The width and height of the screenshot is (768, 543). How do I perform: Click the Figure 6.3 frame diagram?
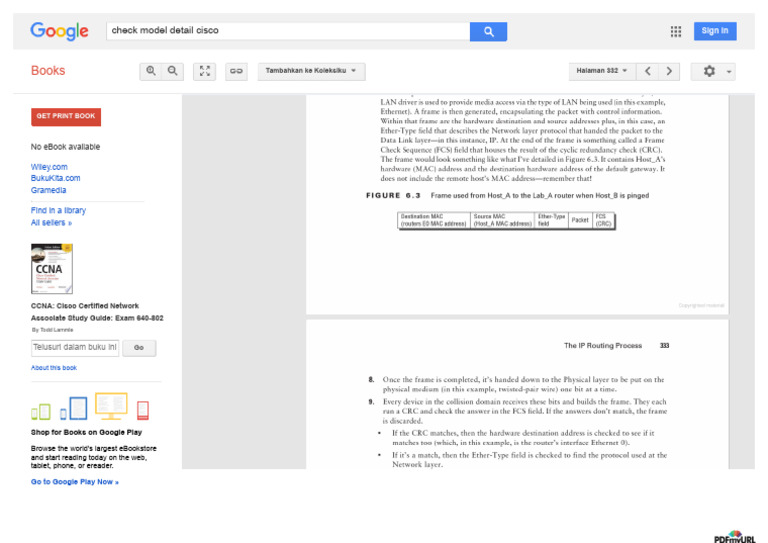506,220
